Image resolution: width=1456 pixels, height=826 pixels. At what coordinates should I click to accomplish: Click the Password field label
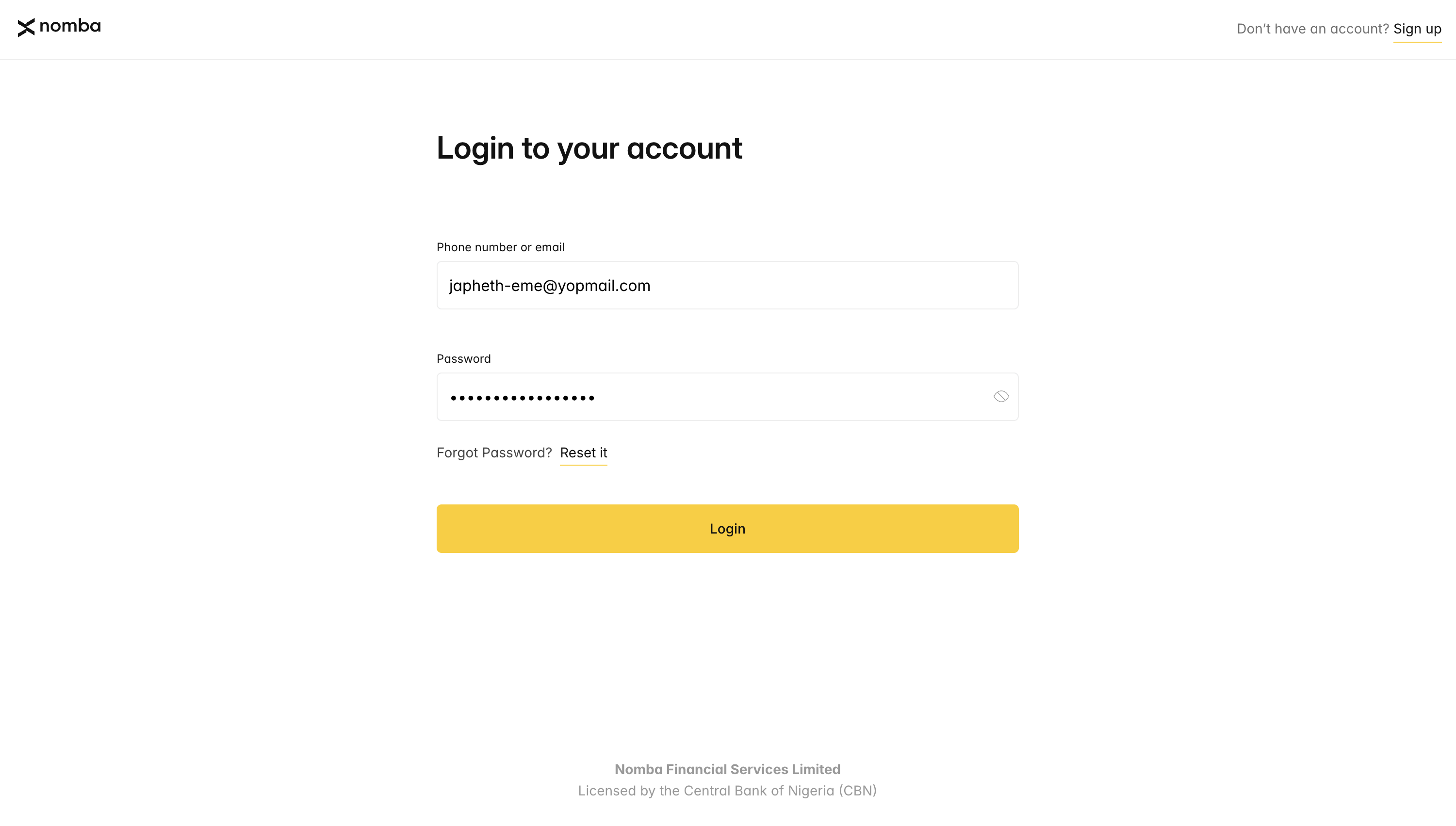[x=464, y=358]
